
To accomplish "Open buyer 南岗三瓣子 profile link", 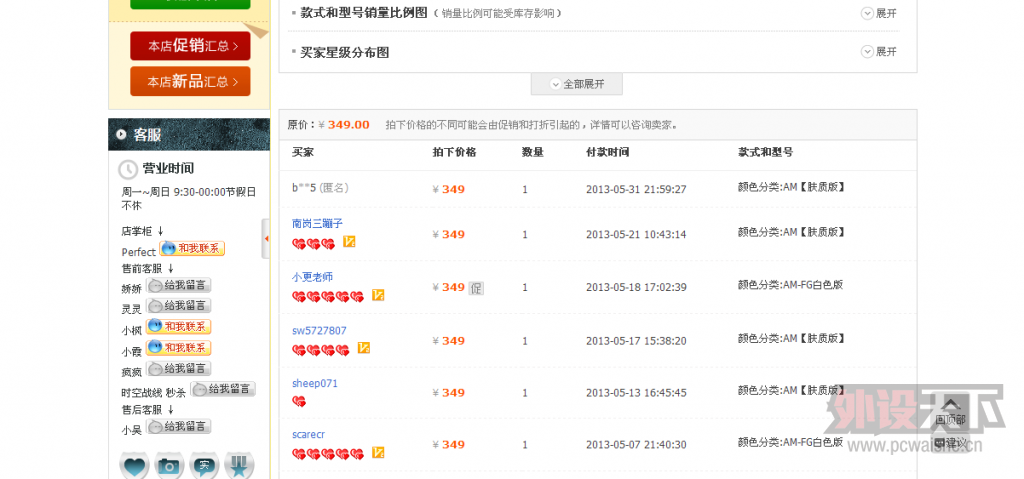I will [x=317, y=223].
